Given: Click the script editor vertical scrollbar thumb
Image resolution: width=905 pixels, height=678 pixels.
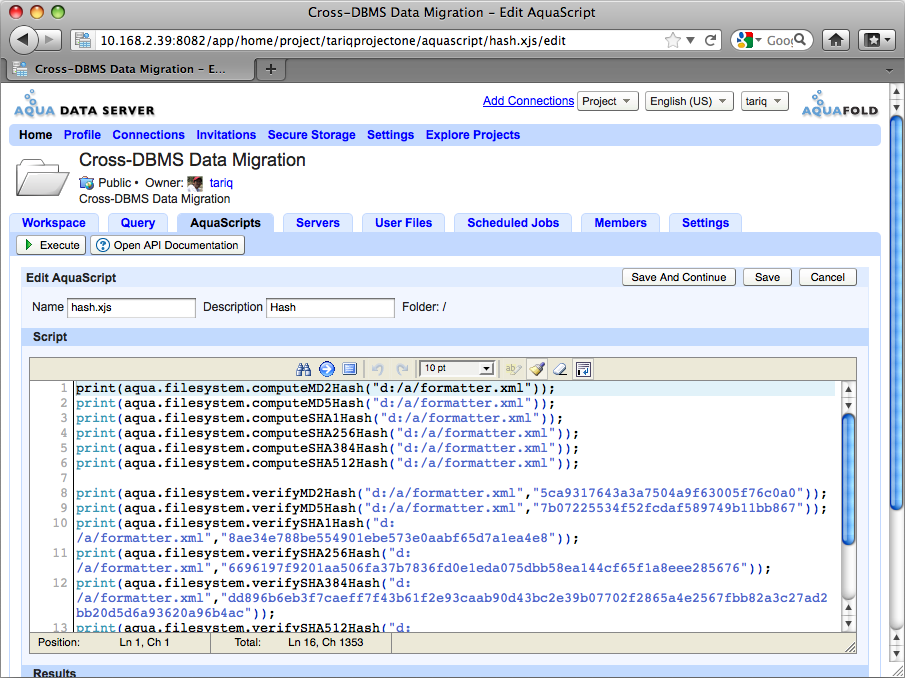Looking at the screenshot, I should point(848,479).
